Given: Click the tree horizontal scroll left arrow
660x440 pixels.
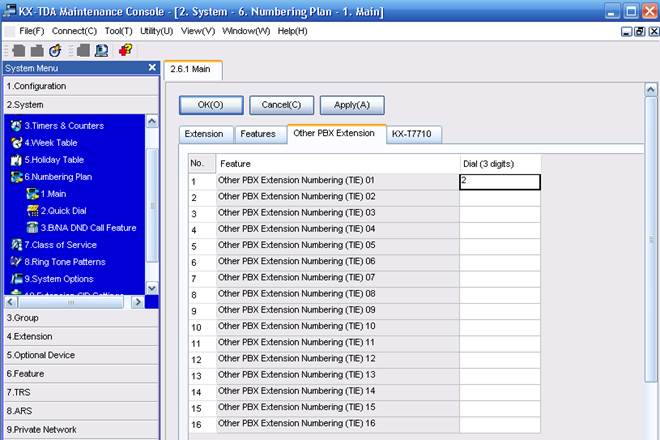Looking at the screenshot, I should (11, 302).
